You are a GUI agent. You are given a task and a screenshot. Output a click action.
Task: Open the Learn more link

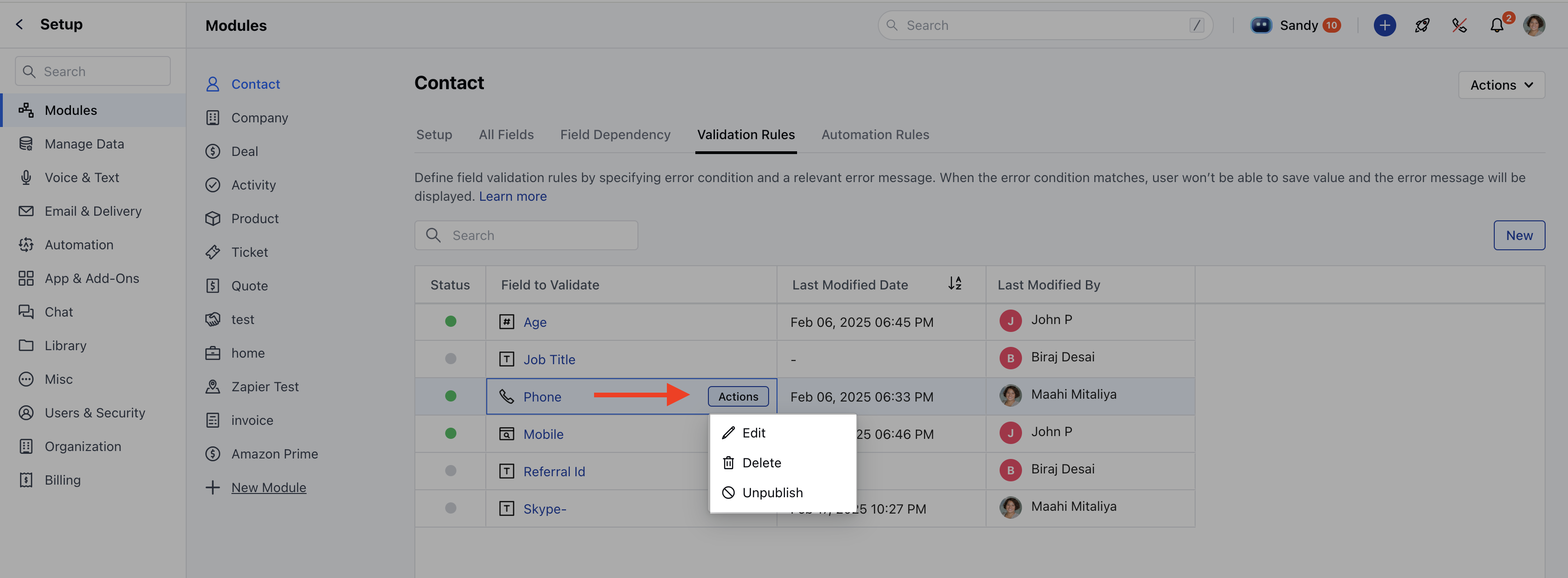click(512, 197)
